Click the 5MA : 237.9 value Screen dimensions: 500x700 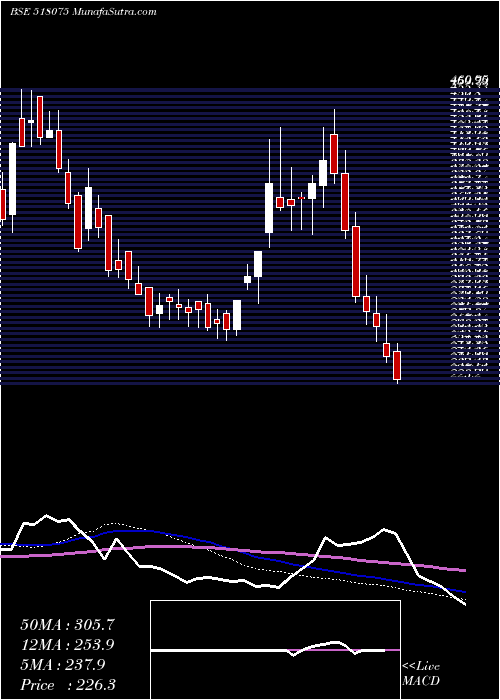[63, 665]
